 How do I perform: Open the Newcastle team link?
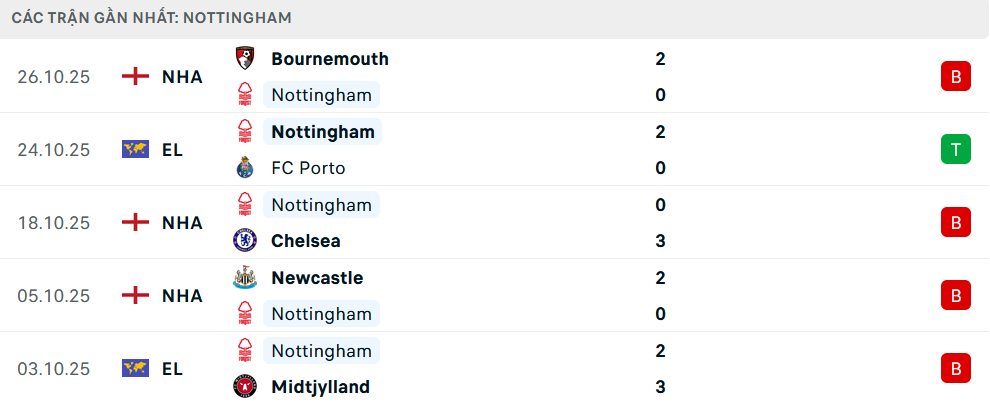(317, 278)
